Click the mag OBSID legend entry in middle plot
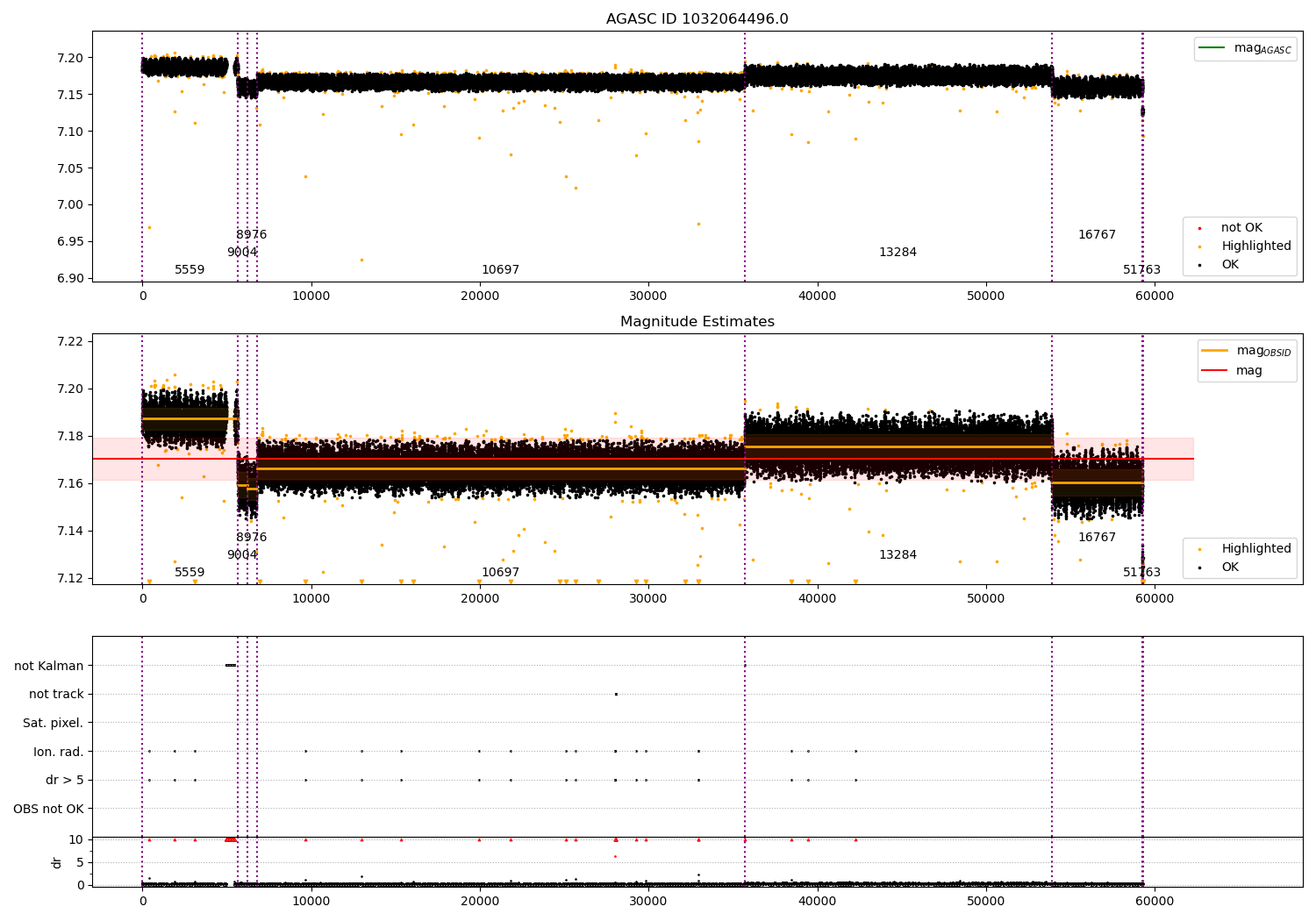The height and width of the screenshot is (921, 1316). [x=1247, y=351]
